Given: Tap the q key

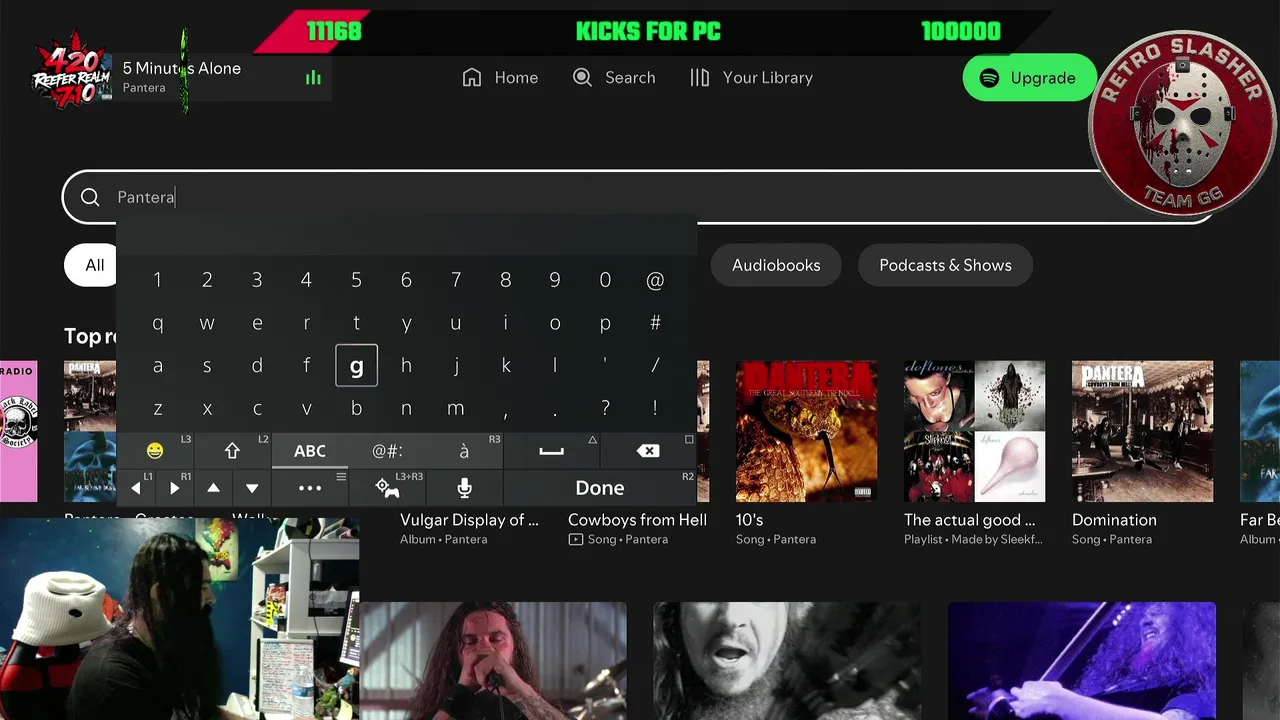Looking at the screenshot, I should point(157,323).
